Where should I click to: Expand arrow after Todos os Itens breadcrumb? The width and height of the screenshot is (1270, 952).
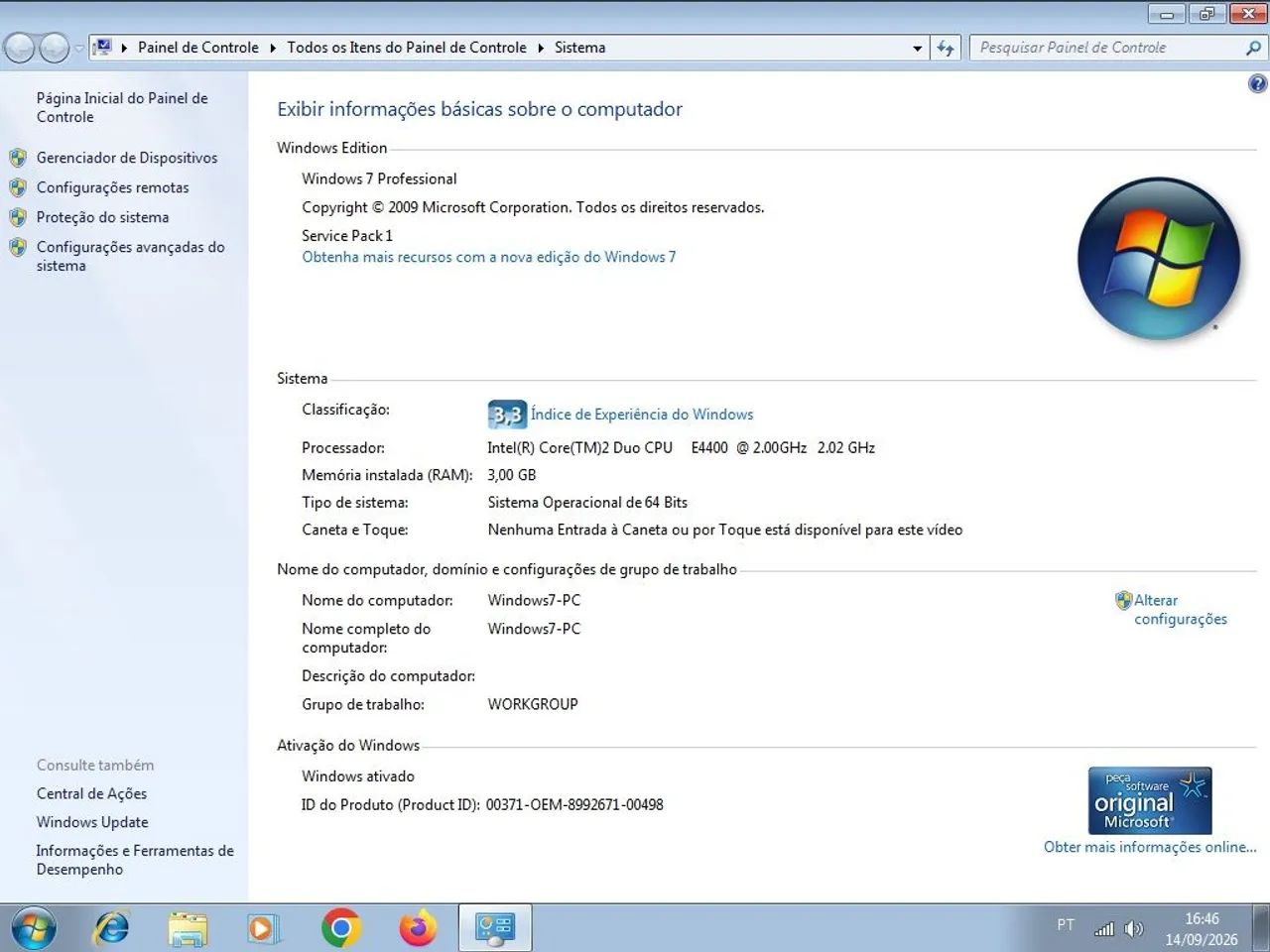[541, 48]
